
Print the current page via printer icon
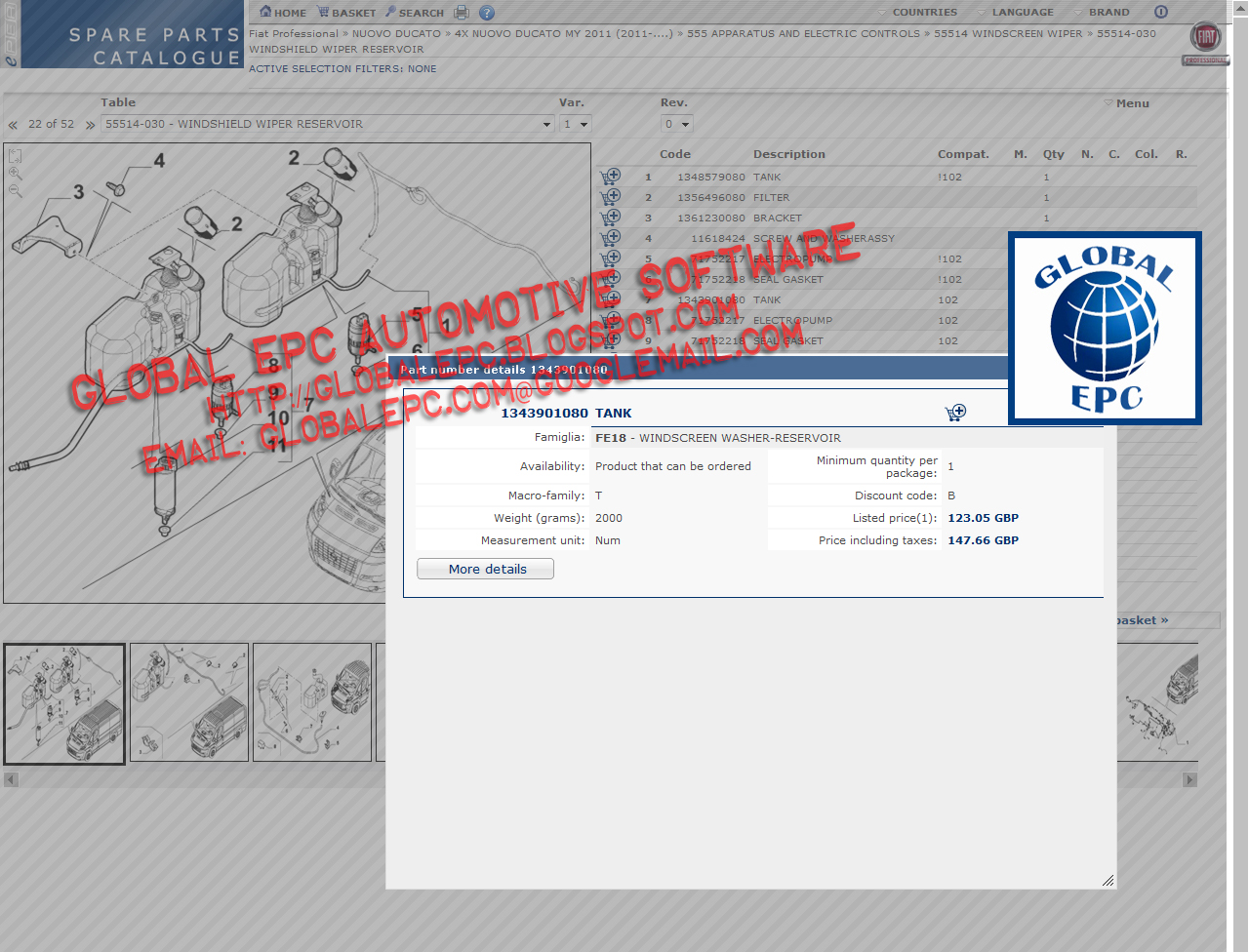click(x=462, y=13)
